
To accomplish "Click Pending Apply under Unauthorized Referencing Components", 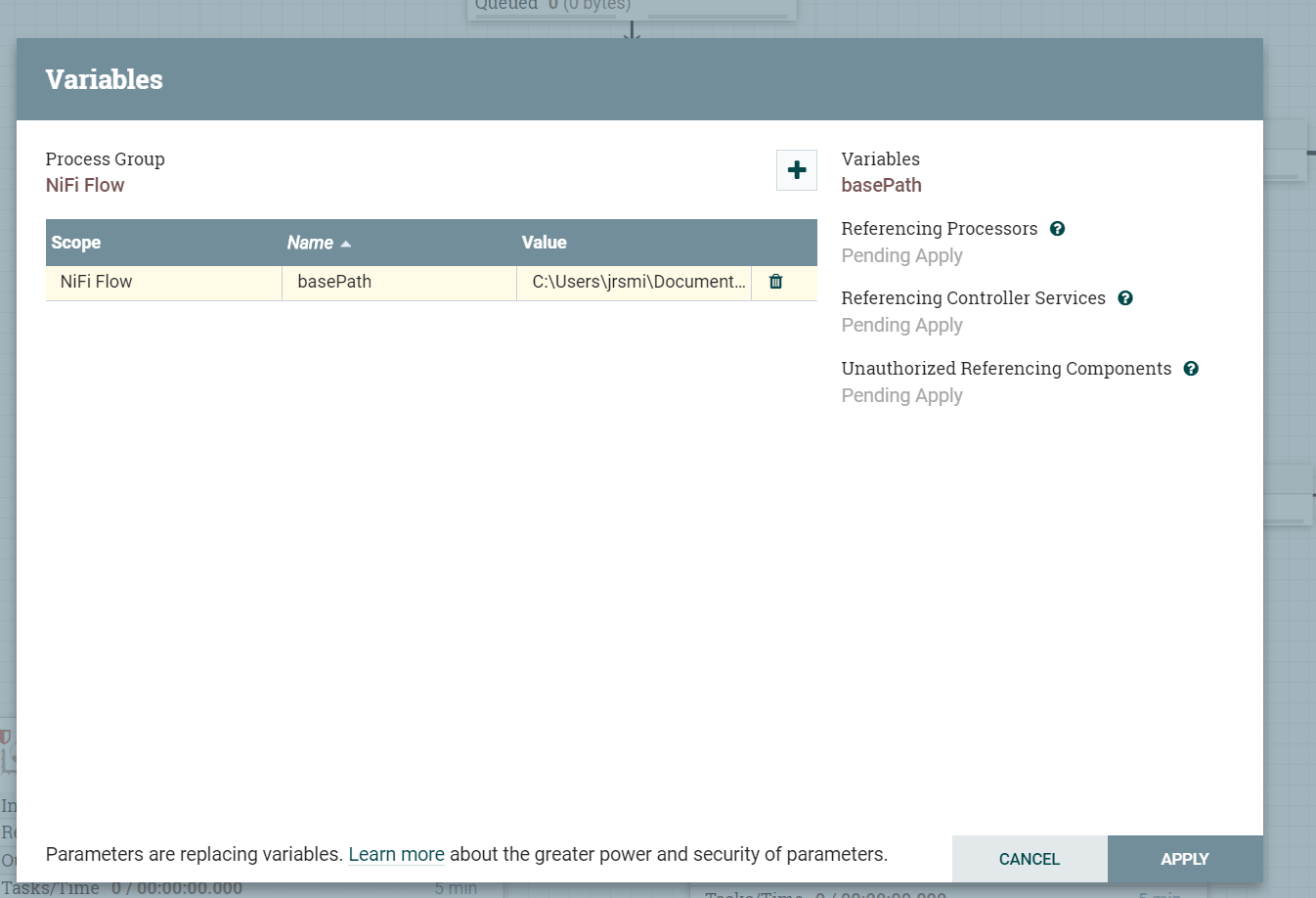I will click(x=901, y=395).
